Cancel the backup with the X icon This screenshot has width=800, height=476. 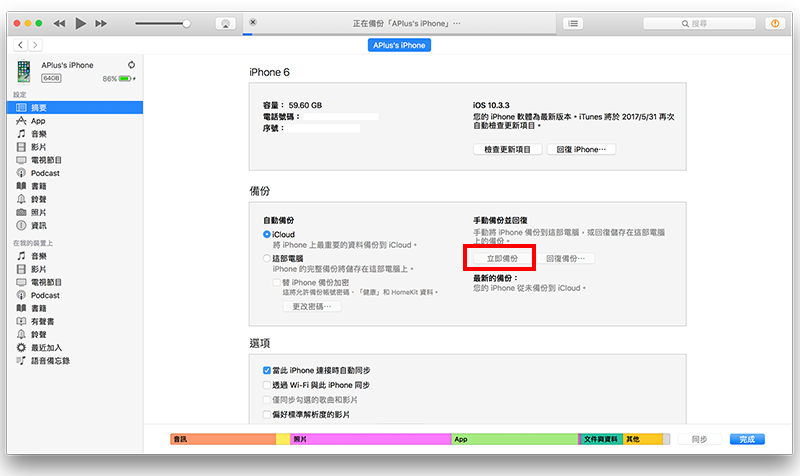tap(253, 22)
